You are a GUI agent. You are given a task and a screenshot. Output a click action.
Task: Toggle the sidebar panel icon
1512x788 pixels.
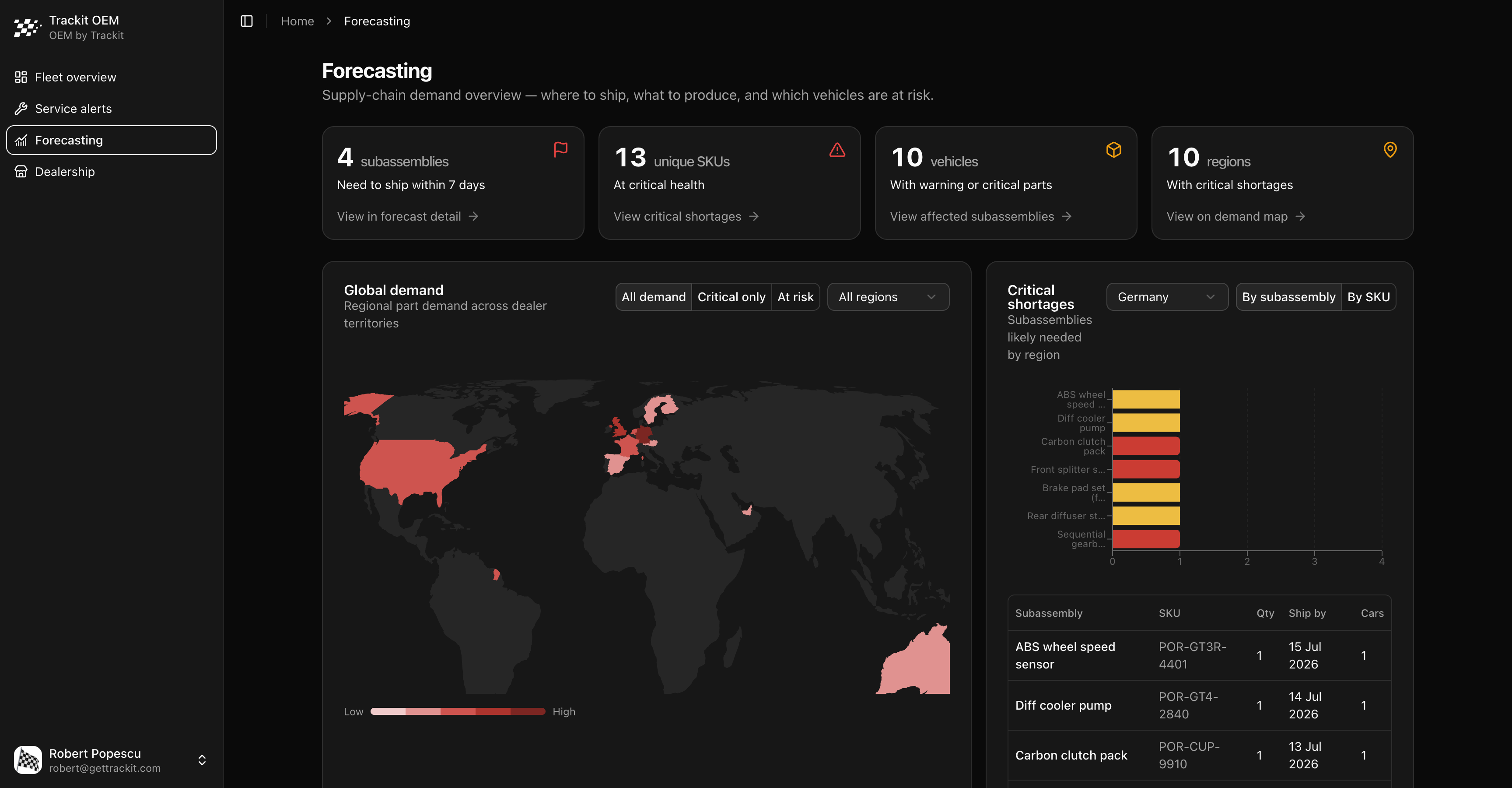(x=246, y=21)
